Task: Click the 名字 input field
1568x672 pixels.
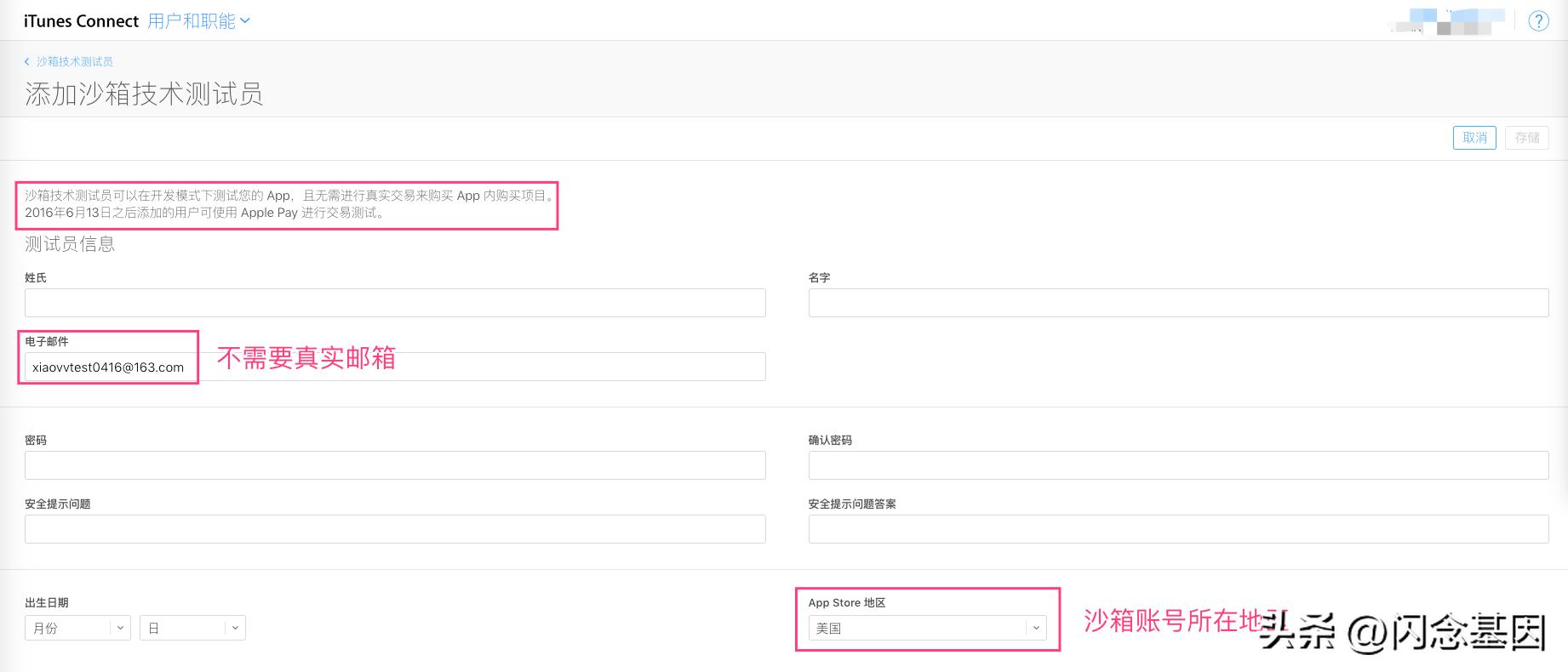Action: pos(1178,303)
